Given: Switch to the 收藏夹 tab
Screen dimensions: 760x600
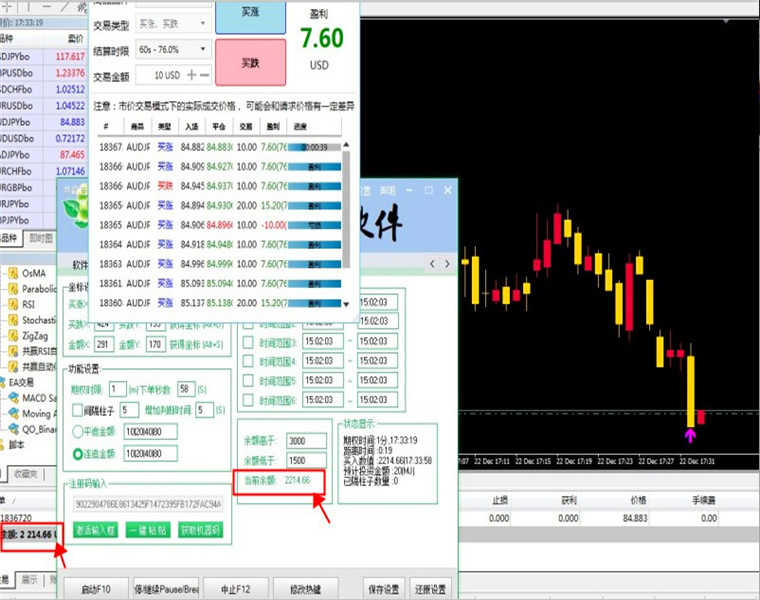Looking at the screenshot, I should (x=26, y=474).
